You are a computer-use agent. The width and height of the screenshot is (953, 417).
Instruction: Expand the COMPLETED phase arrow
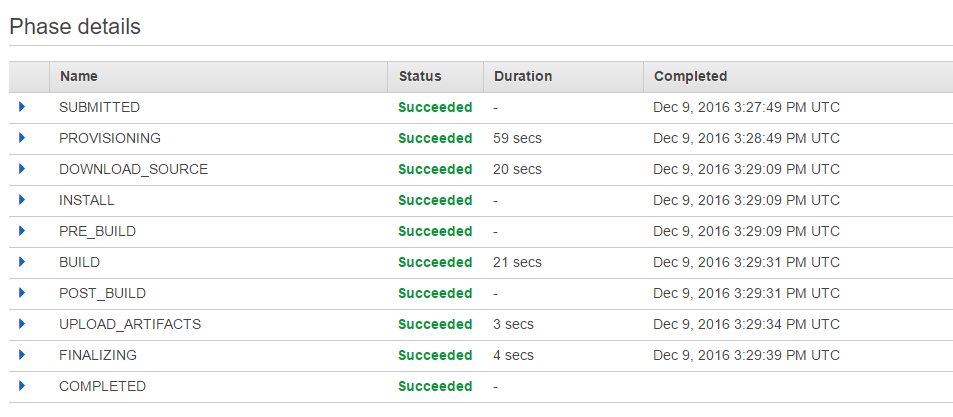click(x=22, y=386)
